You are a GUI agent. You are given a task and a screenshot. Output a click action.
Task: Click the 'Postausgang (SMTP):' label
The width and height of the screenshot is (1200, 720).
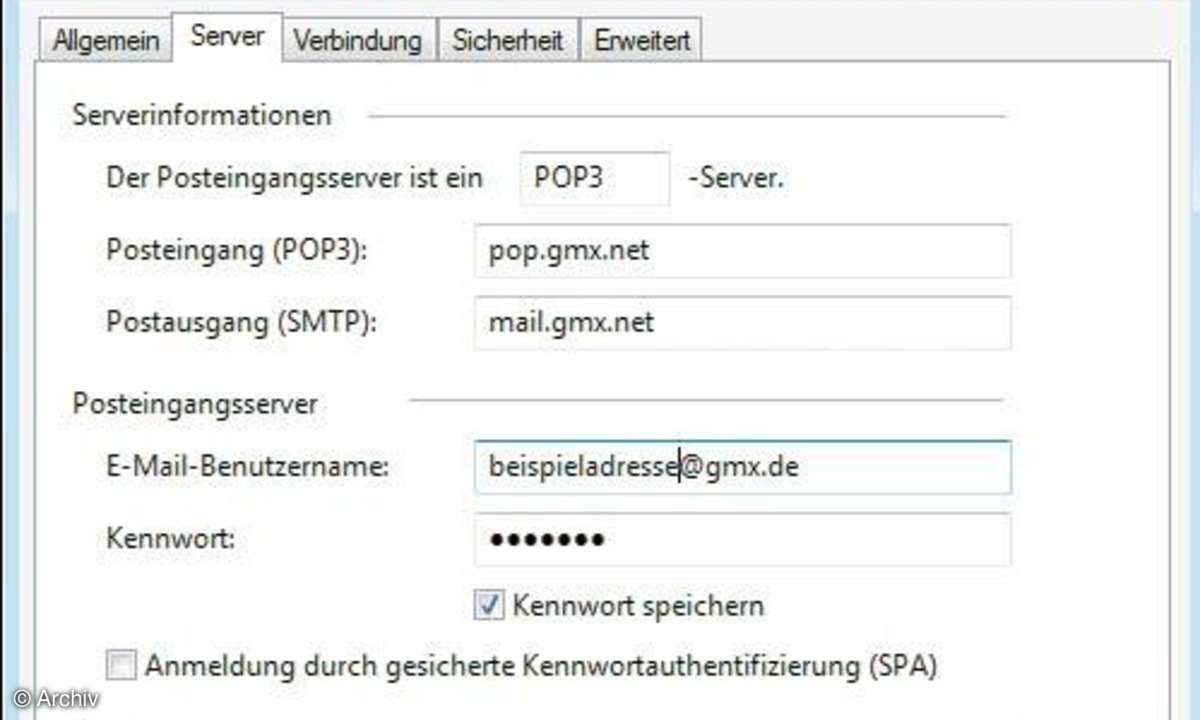241,323
